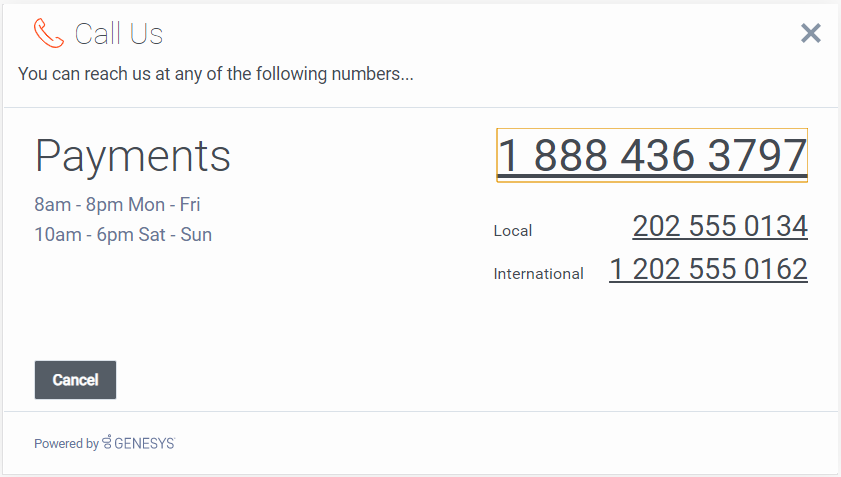Select the Payments heading
The image size is (841, 477).
(133, 156)
